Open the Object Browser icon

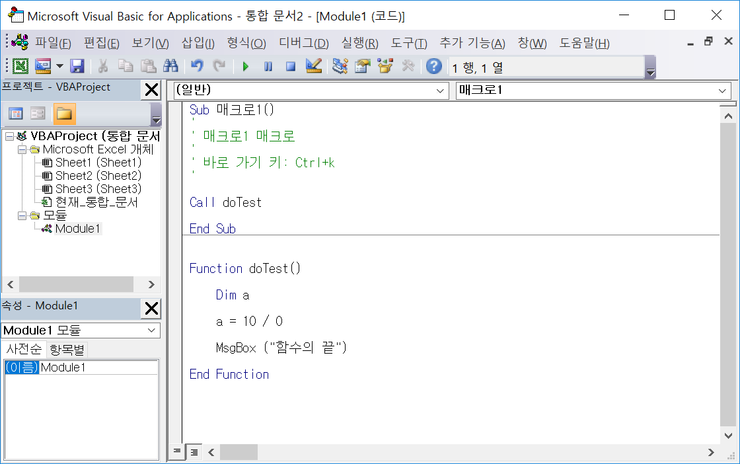point(385,66)
